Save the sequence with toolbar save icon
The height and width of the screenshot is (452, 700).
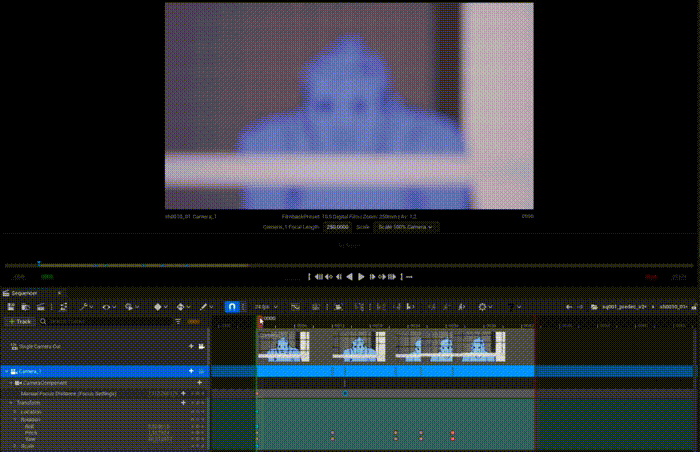coord(11,307)
